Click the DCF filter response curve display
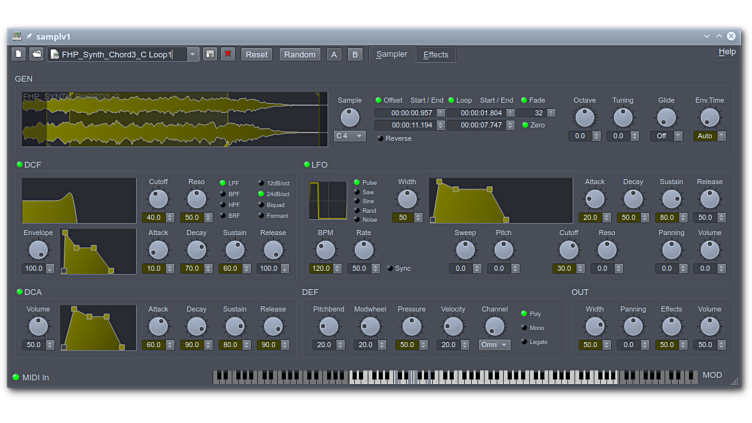752x423 pixels. tap(78, 201)
